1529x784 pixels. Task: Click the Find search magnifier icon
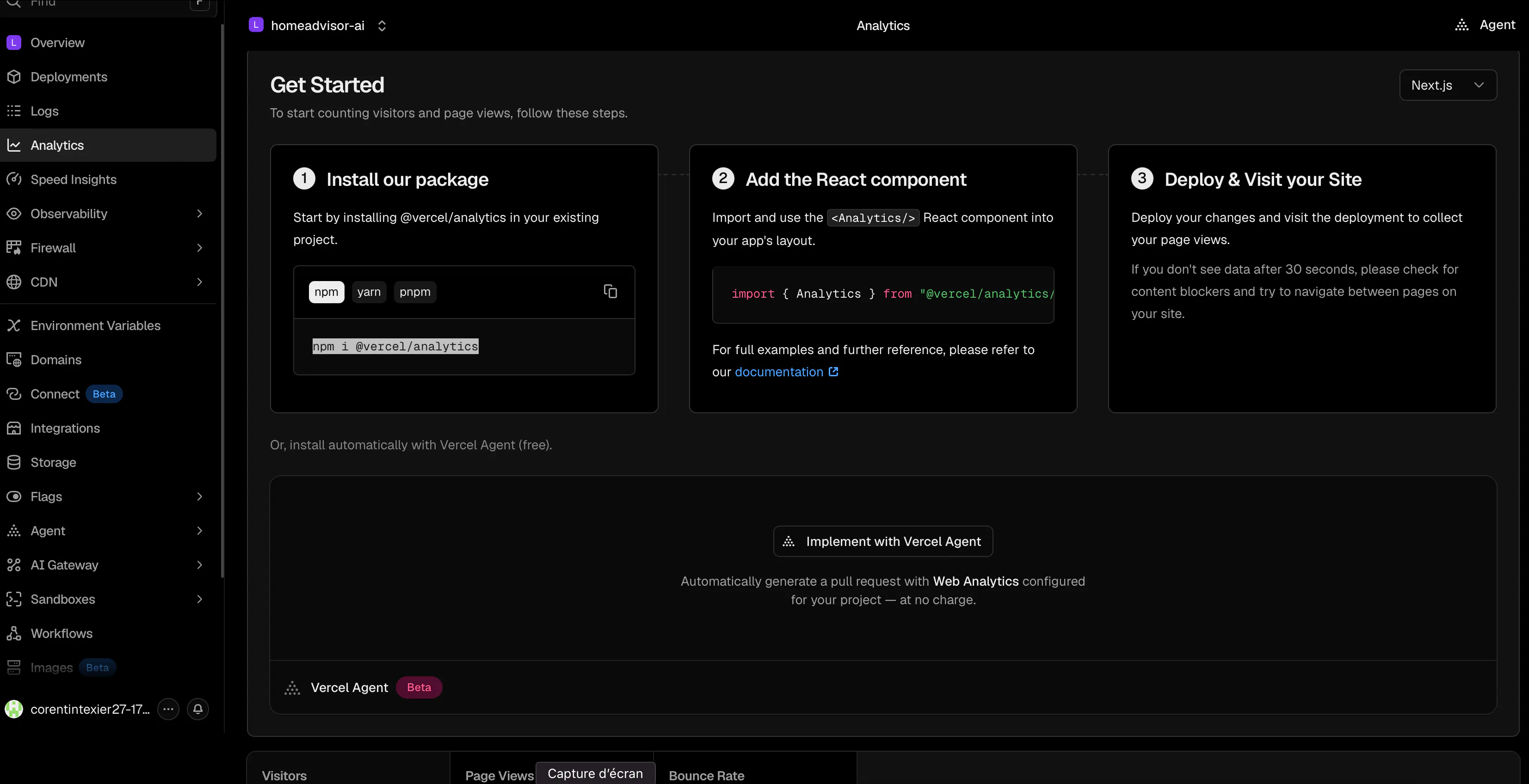click(x=13, y=3)
